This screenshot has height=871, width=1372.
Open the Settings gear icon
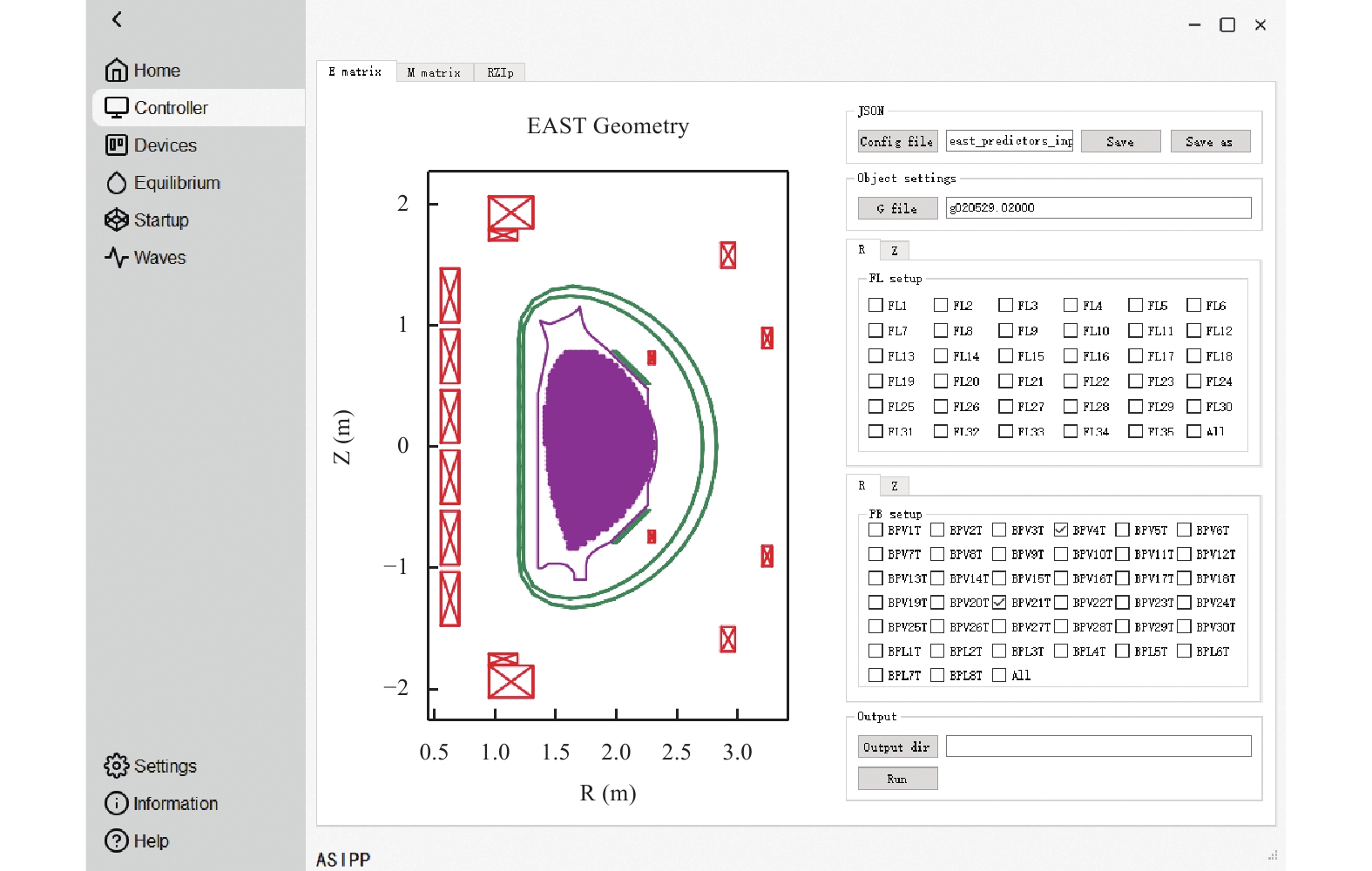point(116,766)
